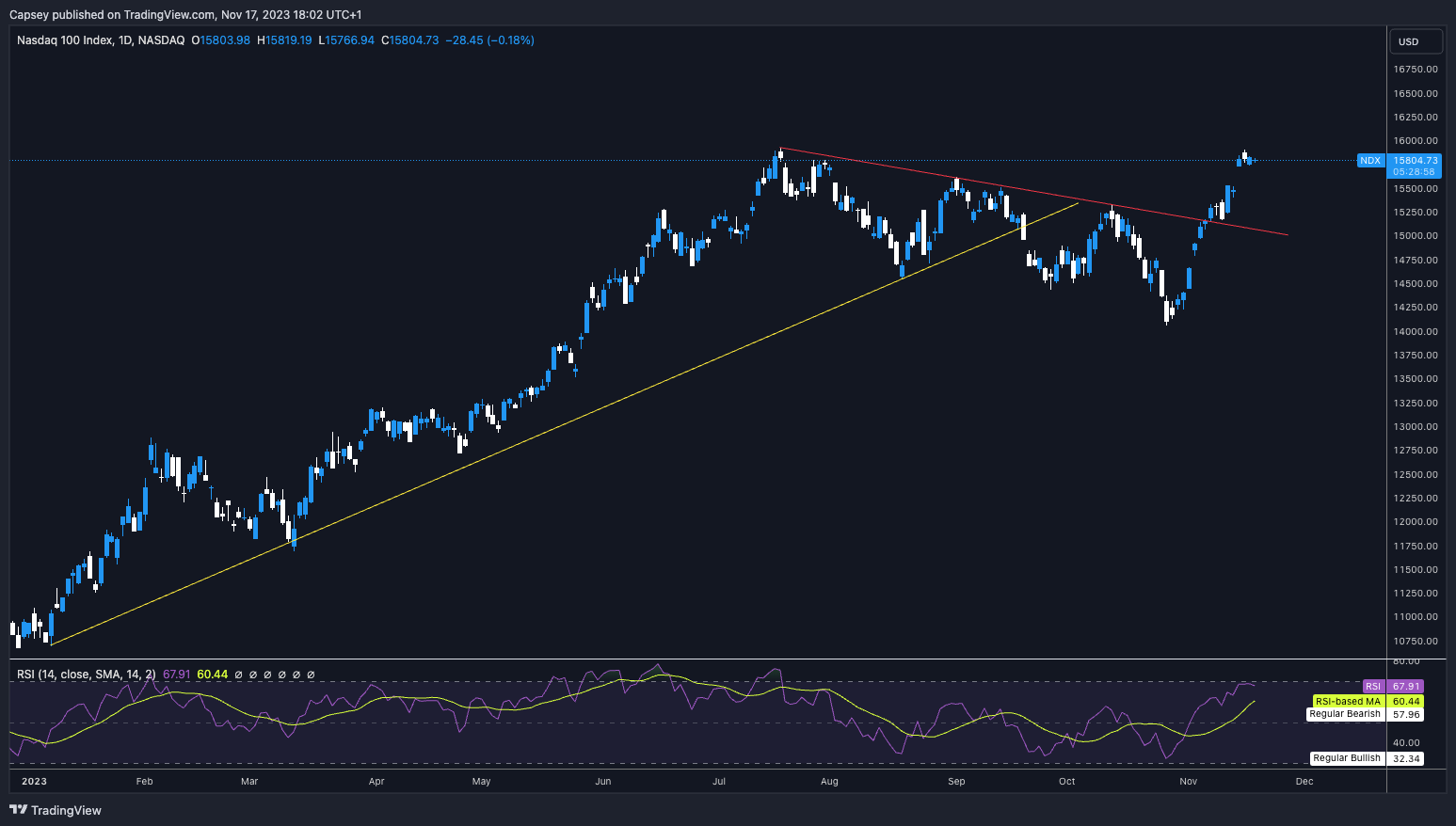Click the price change value −28.45 (−0.18%)
This screenshot has width=1456, height=826.
[x=489, y=40]
